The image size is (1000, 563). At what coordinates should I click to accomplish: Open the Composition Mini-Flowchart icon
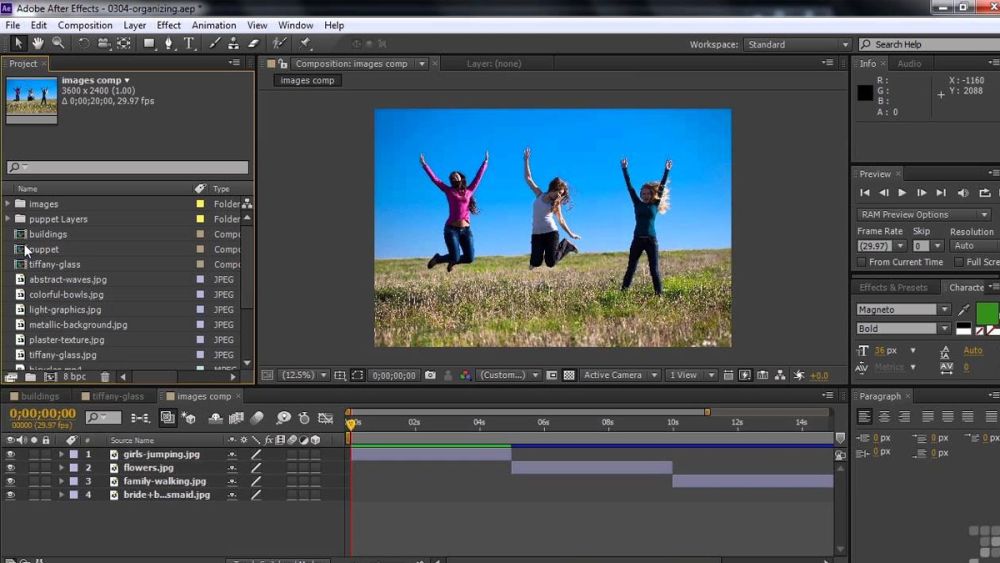140,418
